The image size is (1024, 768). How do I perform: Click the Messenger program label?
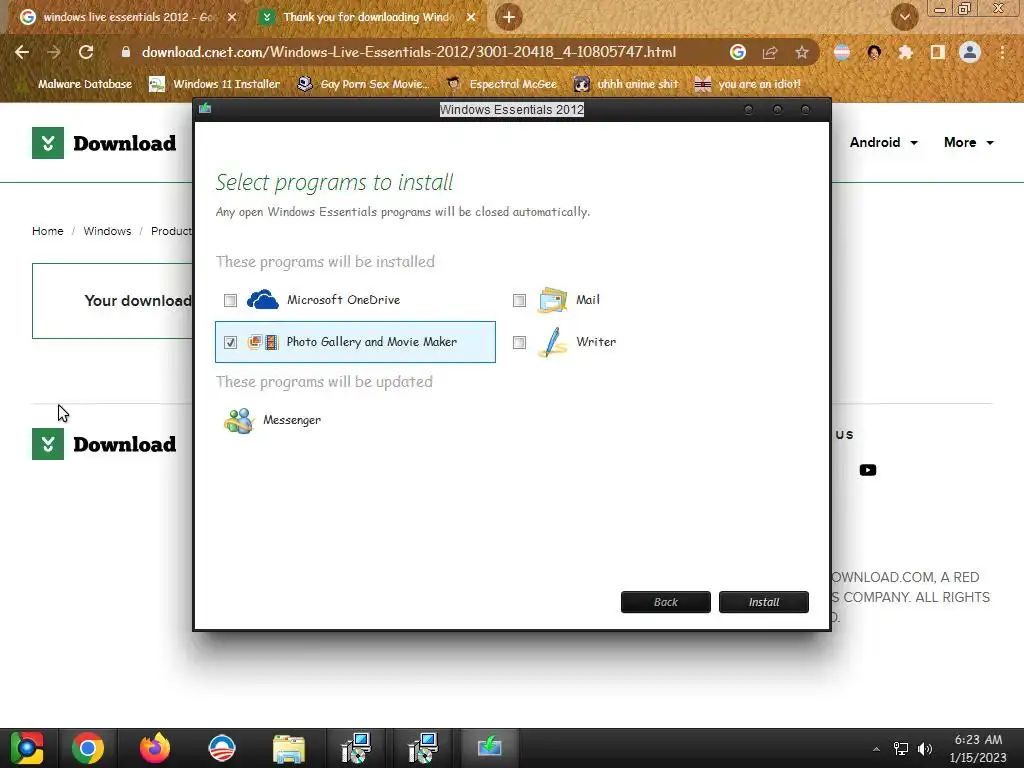coord(292,420)
